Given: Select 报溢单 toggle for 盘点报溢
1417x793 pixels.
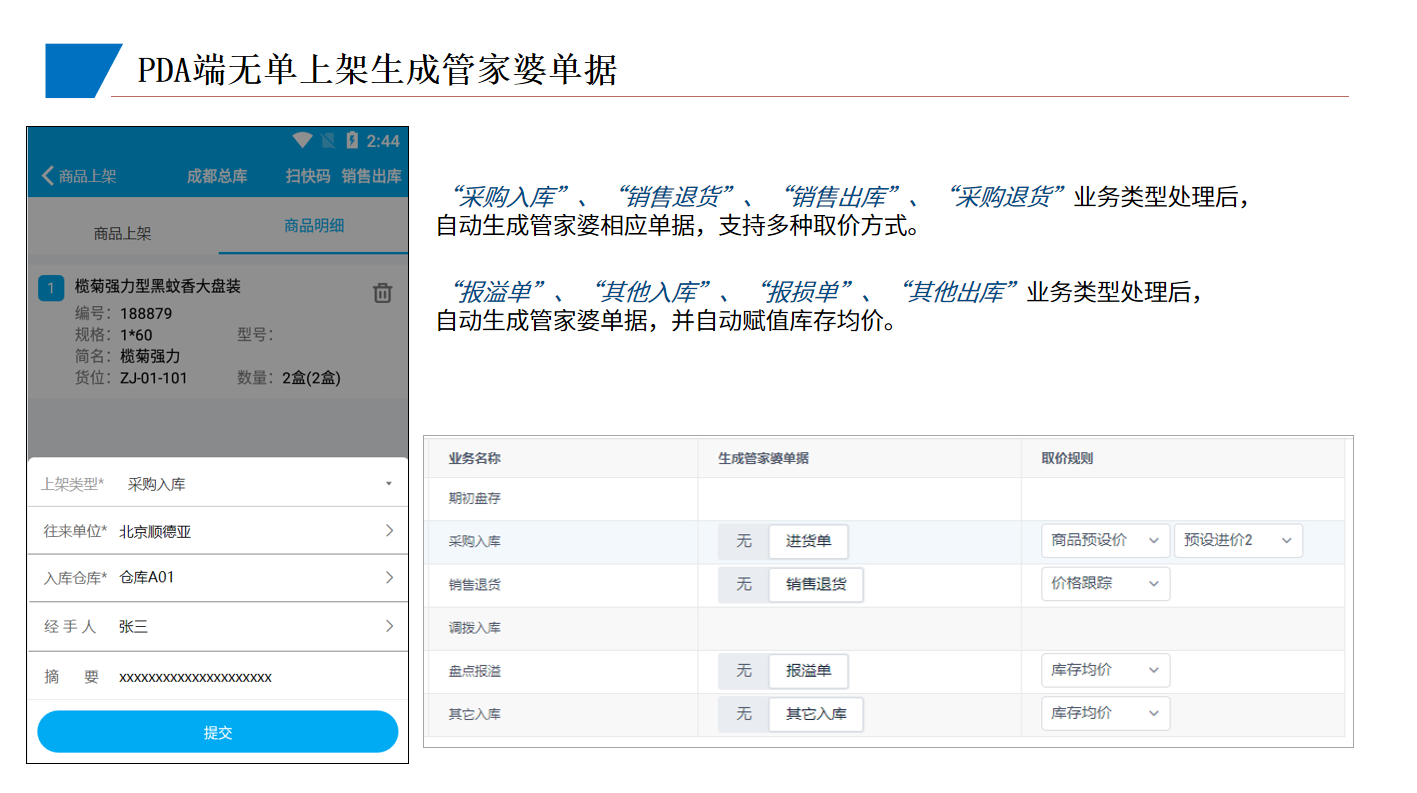Looking at the screenshot, I should click(808, 671).
